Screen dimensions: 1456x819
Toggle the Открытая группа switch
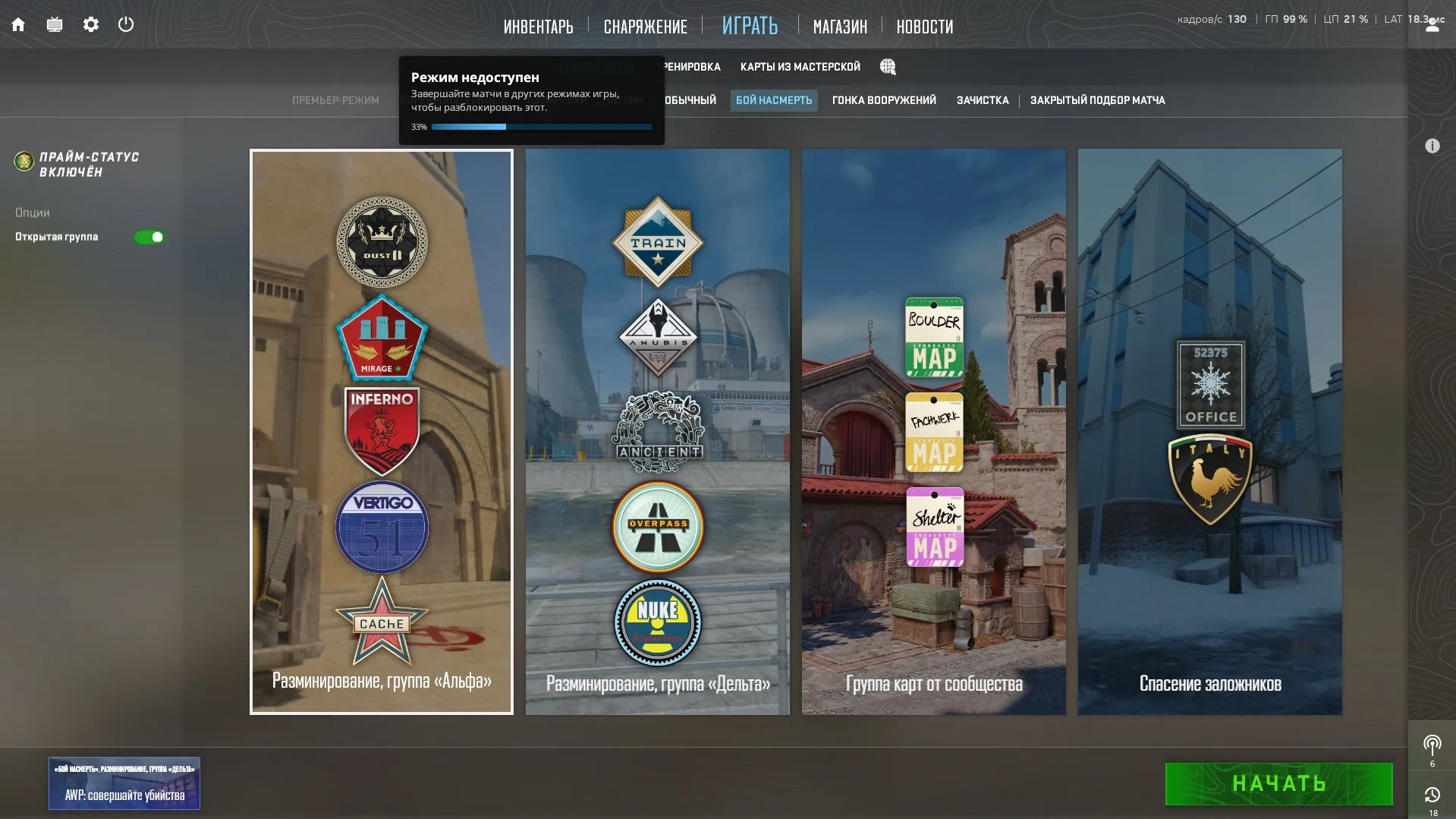click(149, 237)
